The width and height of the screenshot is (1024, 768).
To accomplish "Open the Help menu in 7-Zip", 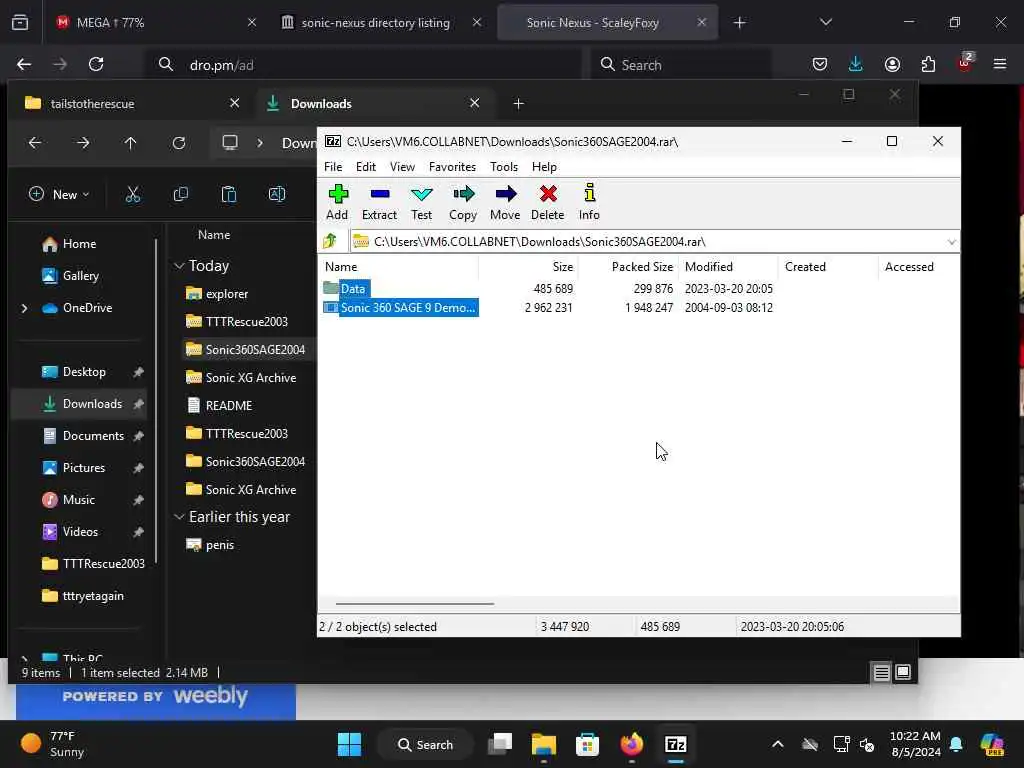I will coord(544,167).
